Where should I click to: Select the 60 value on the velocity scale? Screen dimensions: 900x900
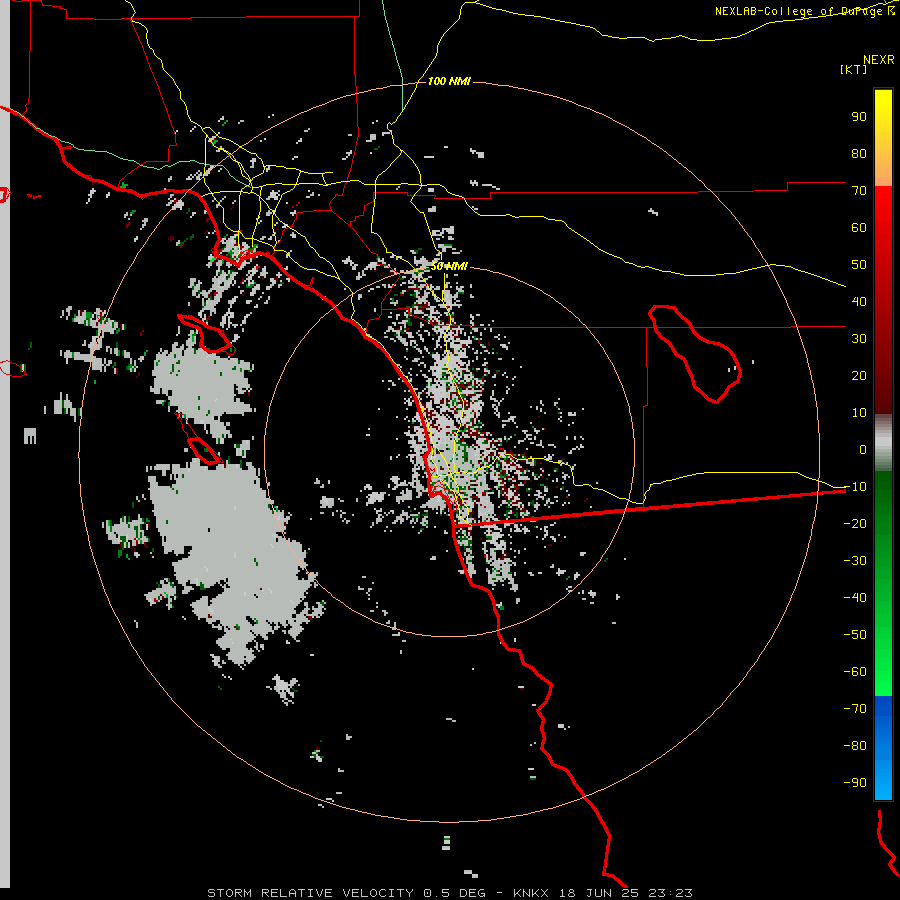[859, 228]
